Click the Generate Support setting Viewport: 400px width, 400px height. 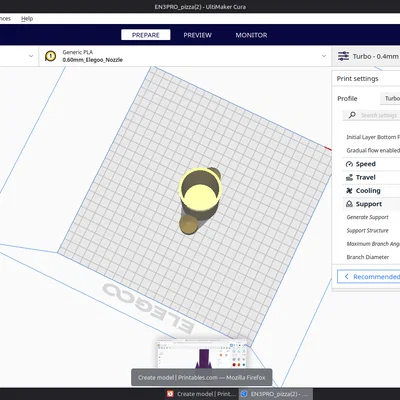click(x=367, y=217)
